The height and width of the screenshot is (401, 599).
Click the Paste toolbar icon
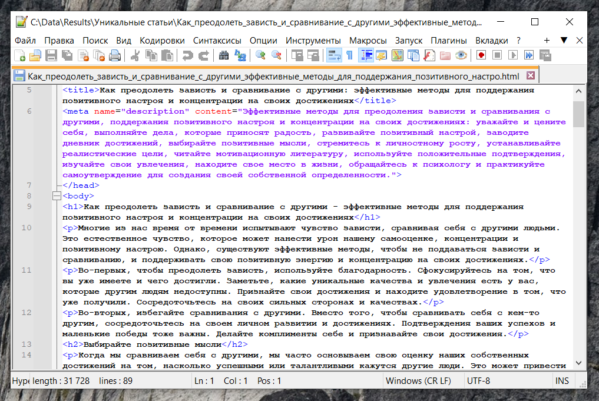167,56
